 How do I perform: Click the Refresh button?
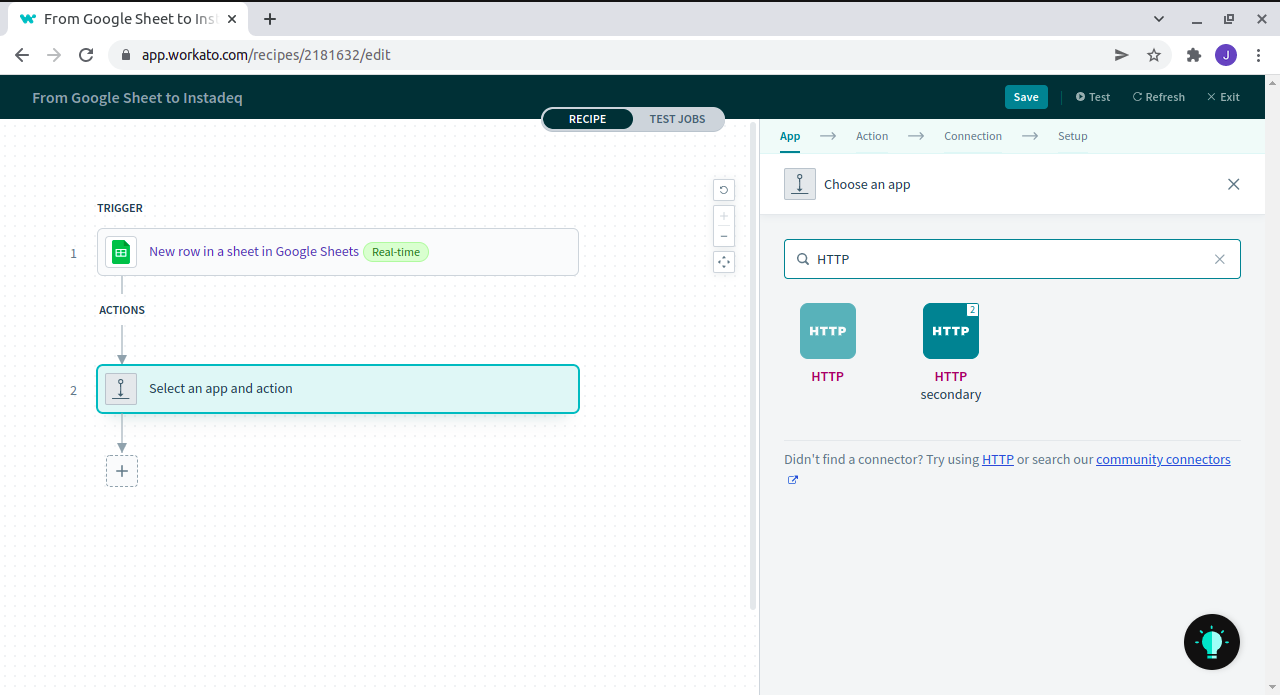tap(1159, 97)
